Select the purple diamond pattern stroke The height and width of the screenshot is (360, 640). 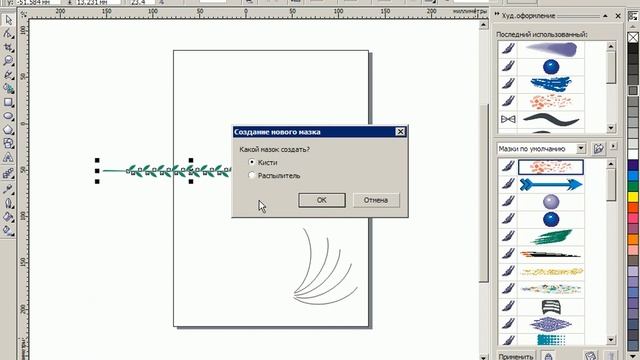point(551,324)
